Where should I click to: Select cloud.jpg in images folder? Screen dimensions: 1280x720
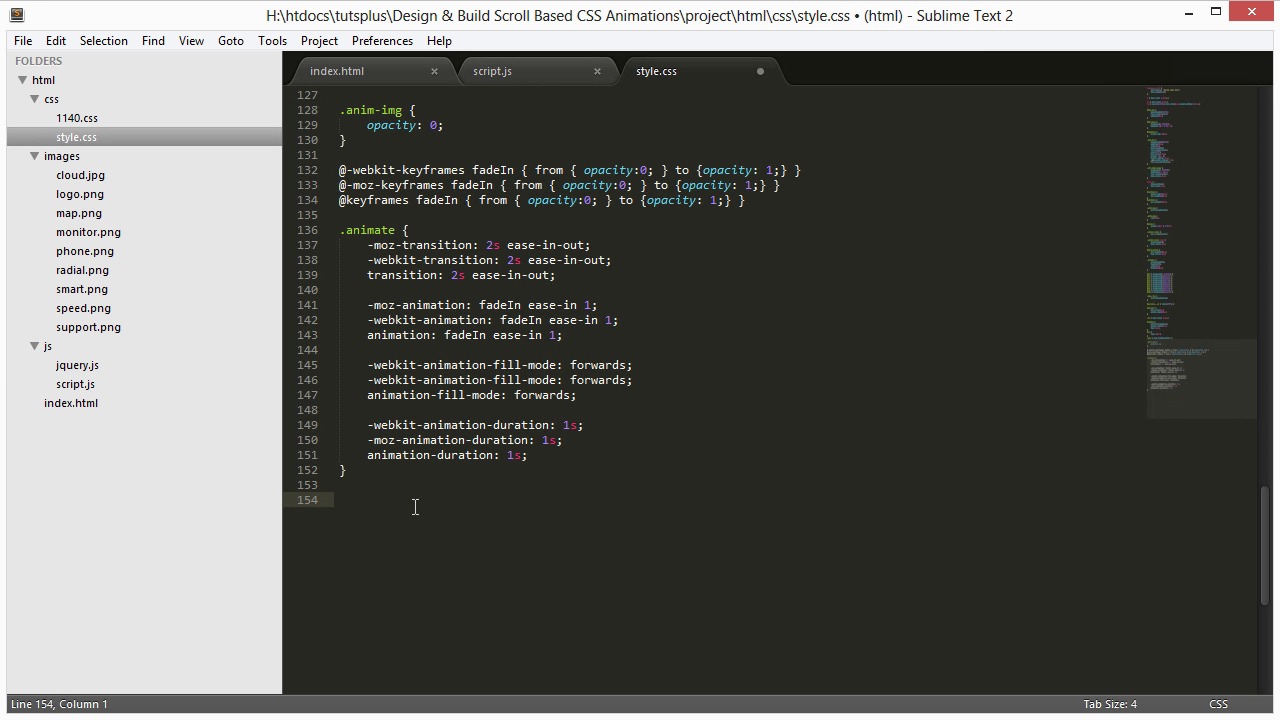tap(80, 175)
